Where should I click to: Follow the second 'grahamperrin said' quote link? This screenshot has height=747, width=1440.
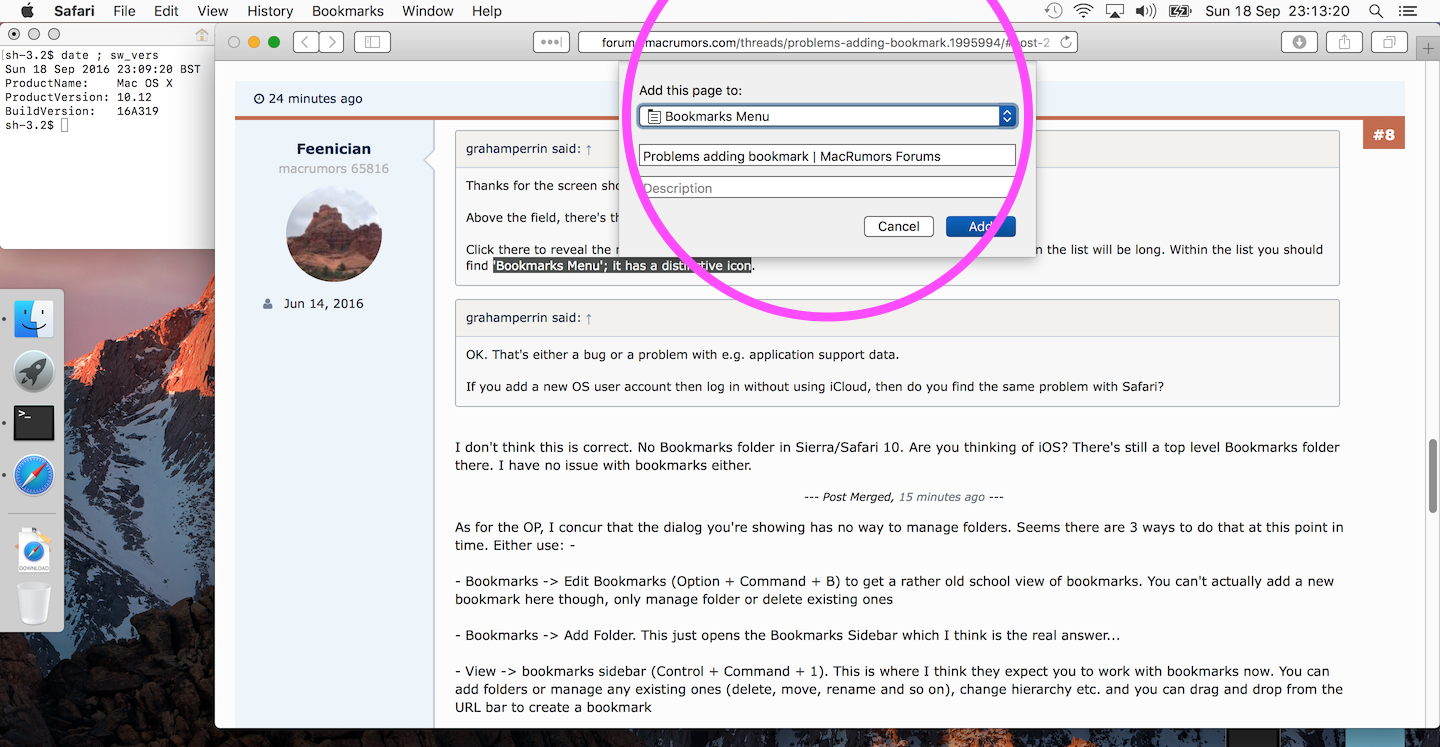tap(529, 317)
